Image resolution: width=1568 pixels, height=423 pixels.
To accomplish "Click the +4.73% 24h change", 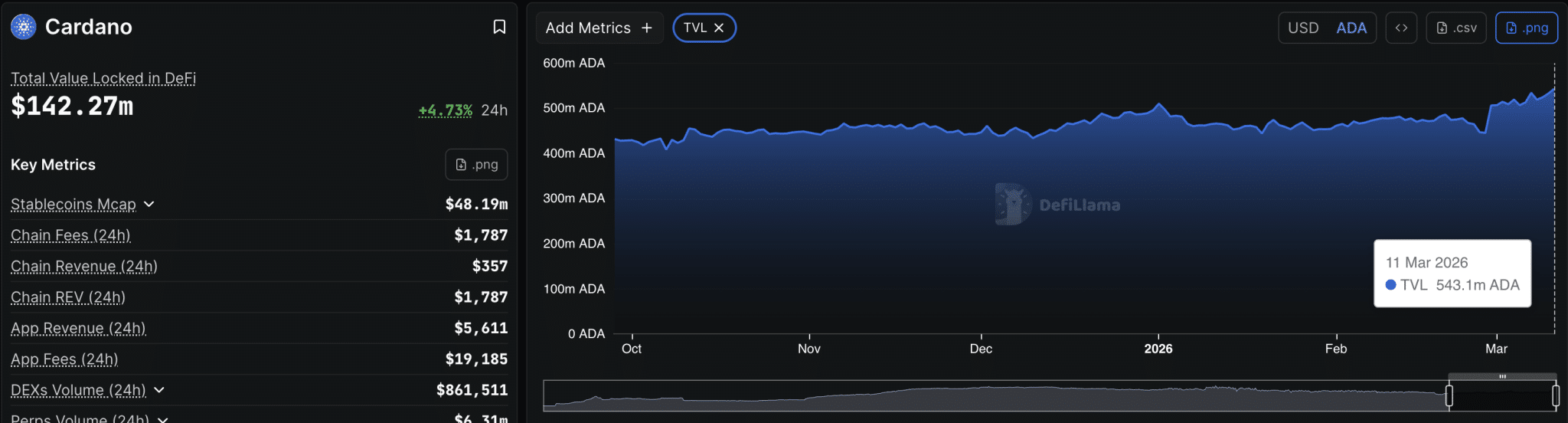I will [x=446, y=110].
